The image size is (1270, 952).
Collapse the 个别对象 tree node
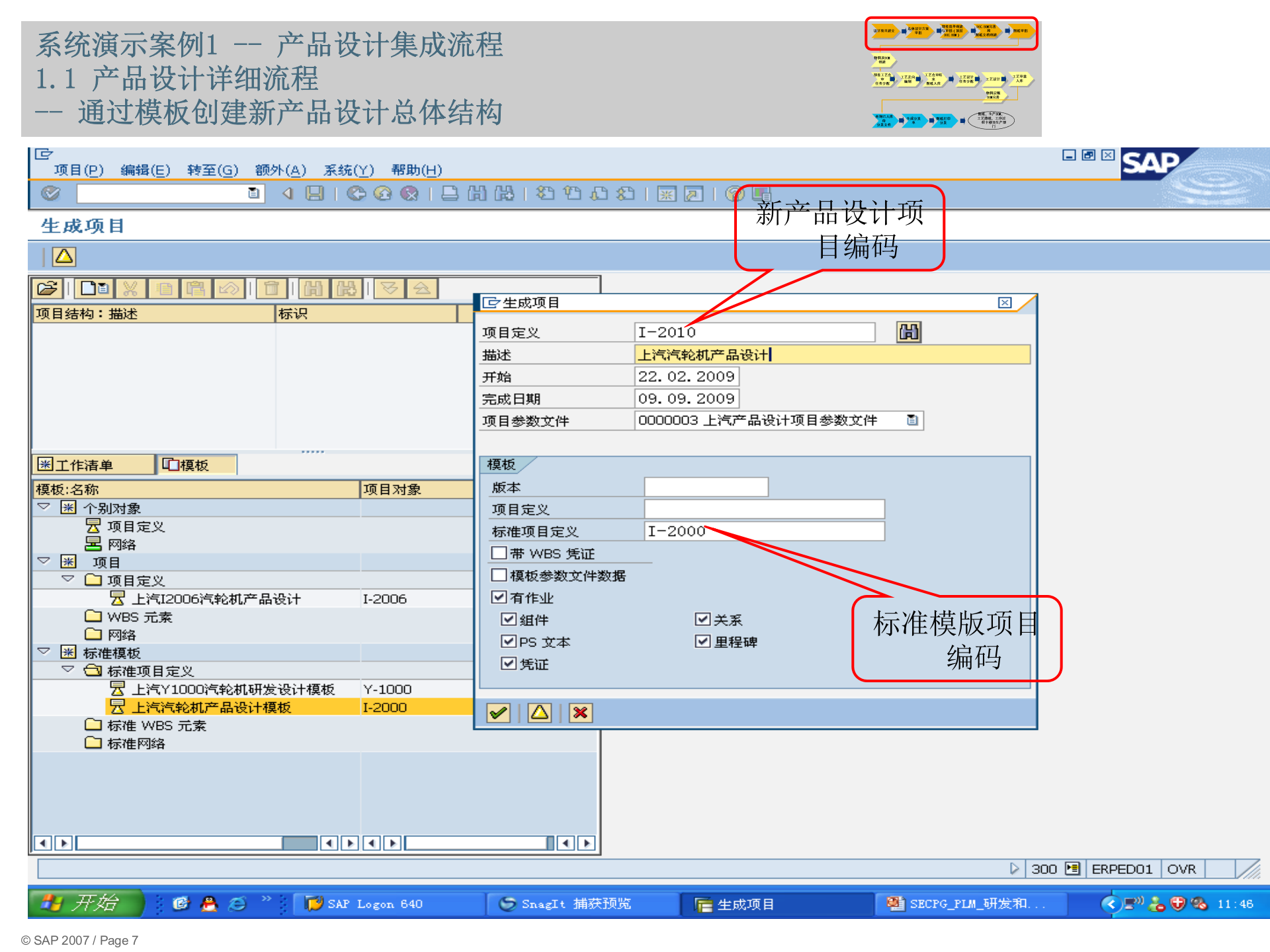tap(44, 507)
